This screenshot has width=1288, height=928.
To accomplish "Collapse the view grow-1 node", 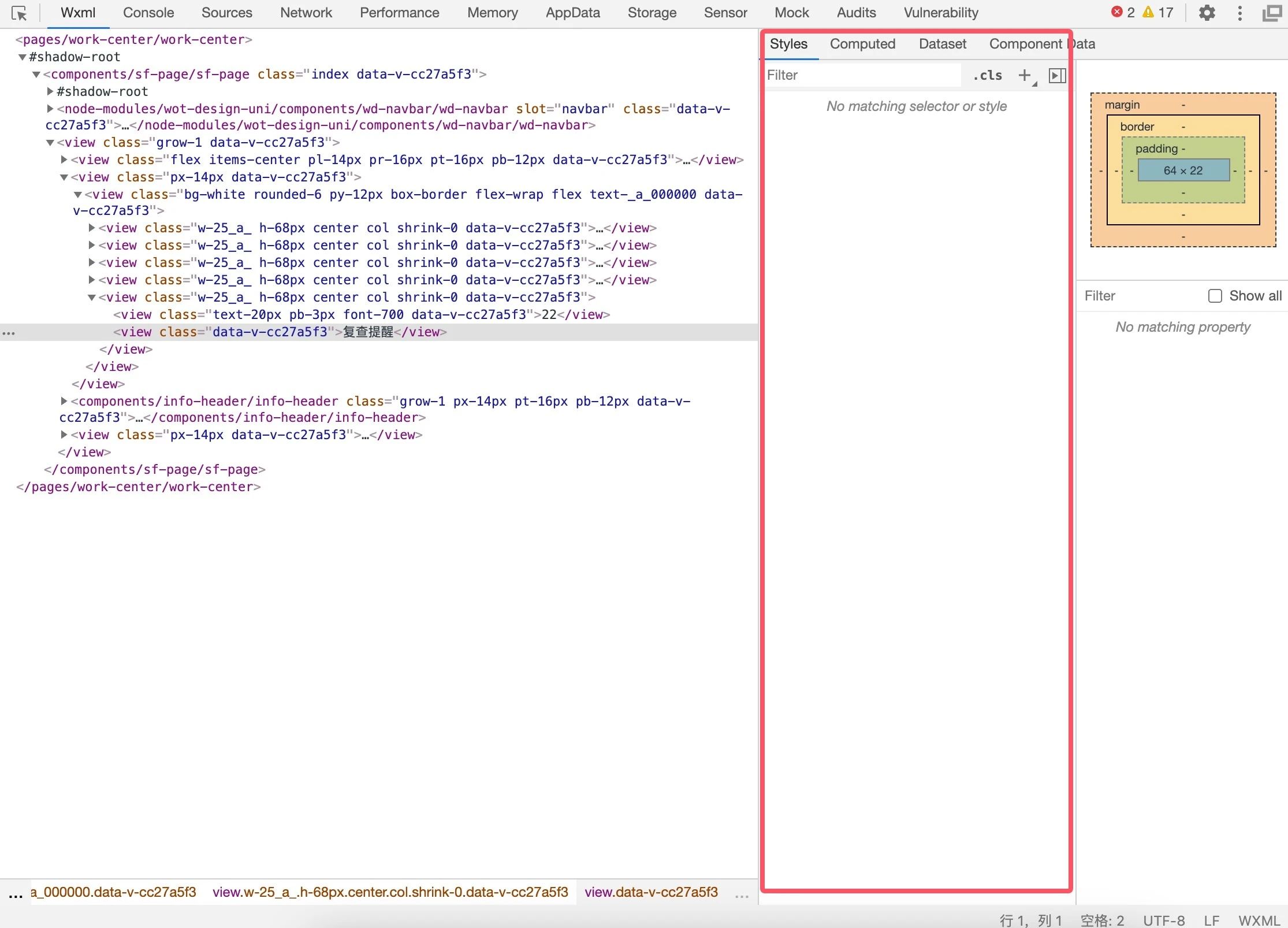I will [50, 143].
